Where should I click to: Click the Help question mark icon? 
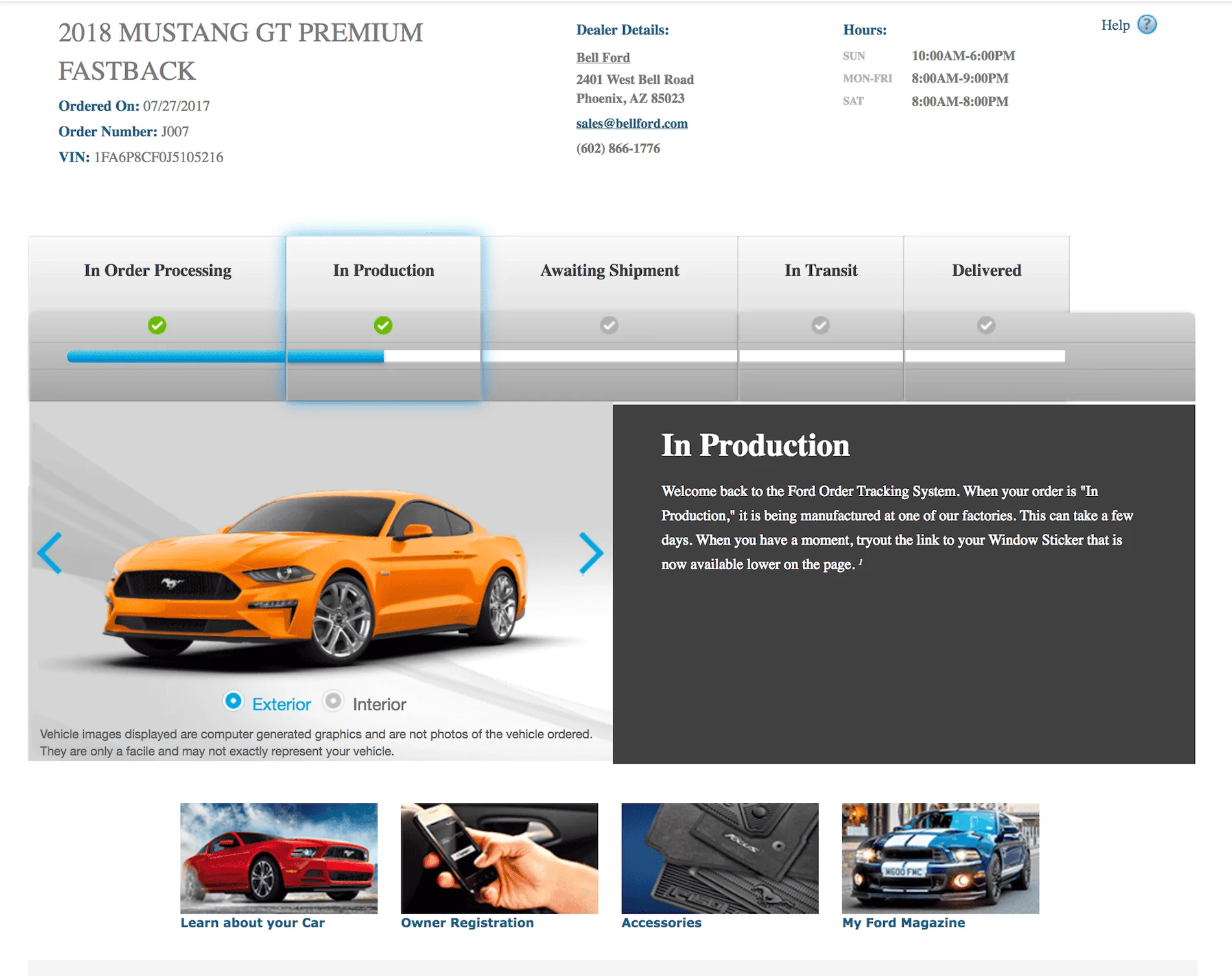(x=1147, y=25)
